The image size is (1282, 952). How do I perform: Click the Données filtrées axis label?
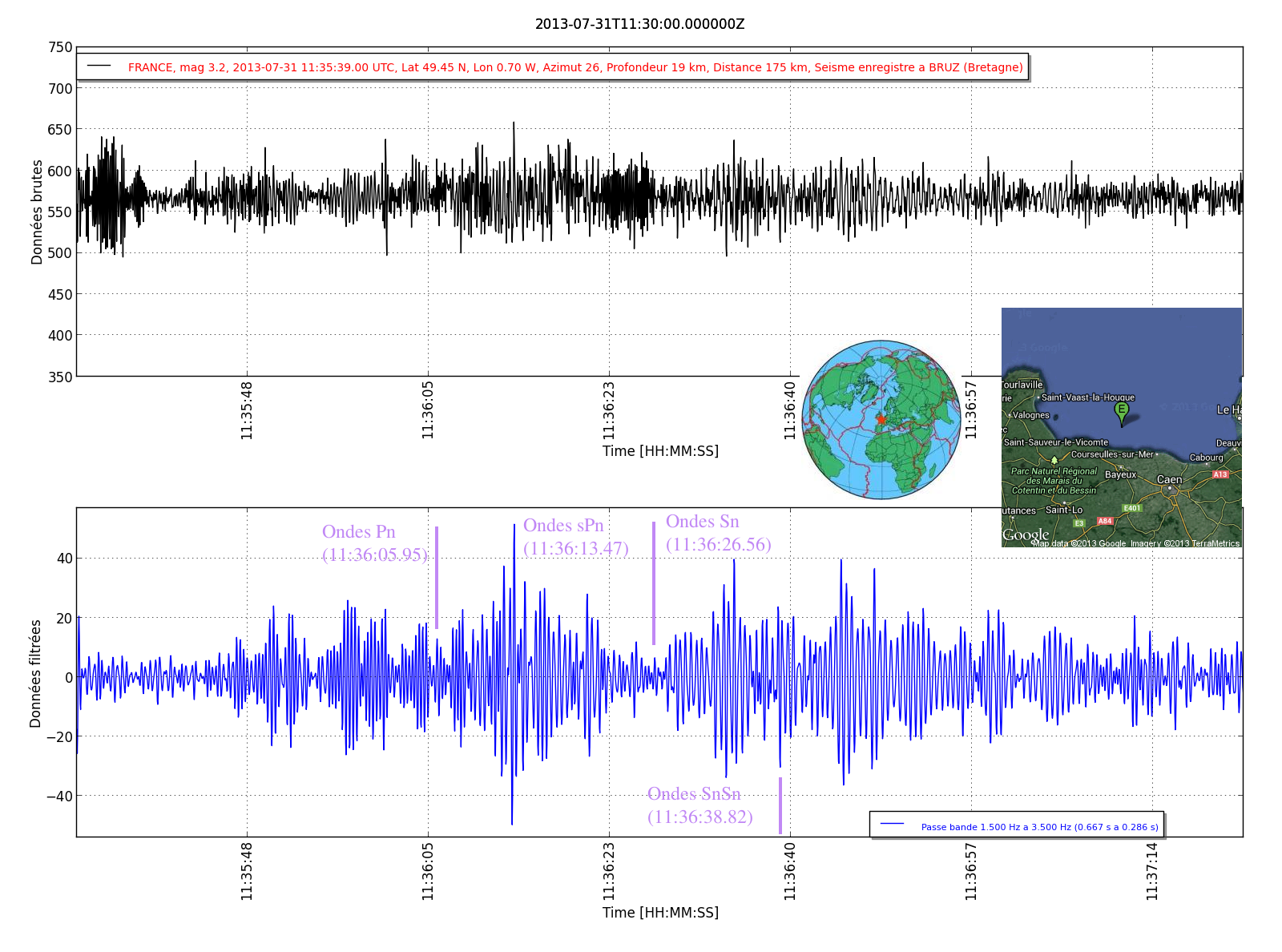coord(35,673)
